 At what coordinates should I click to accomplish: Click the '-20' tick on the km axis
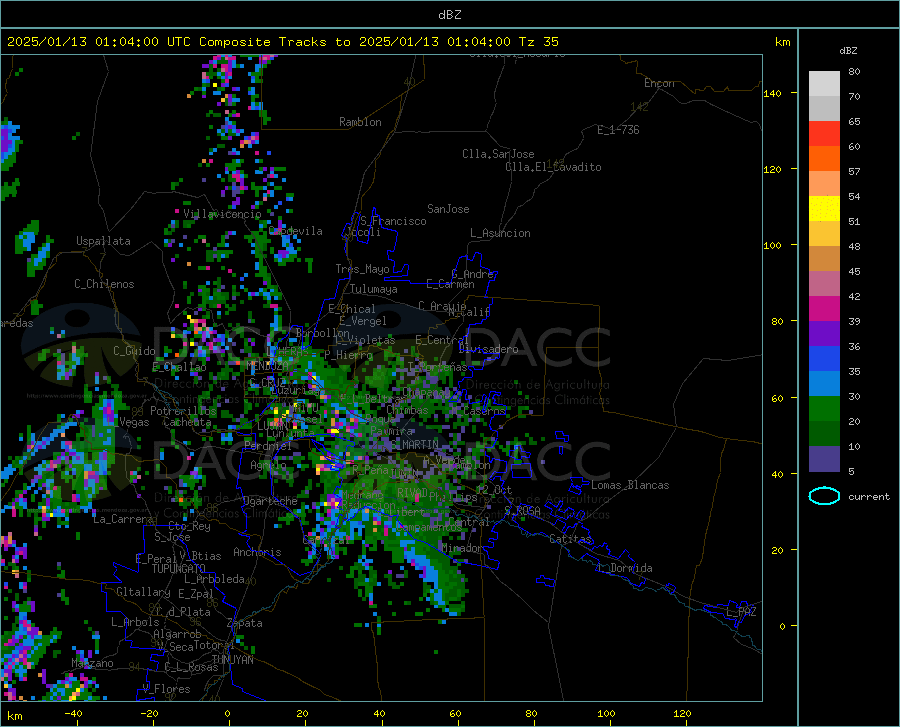pos(149,713)
